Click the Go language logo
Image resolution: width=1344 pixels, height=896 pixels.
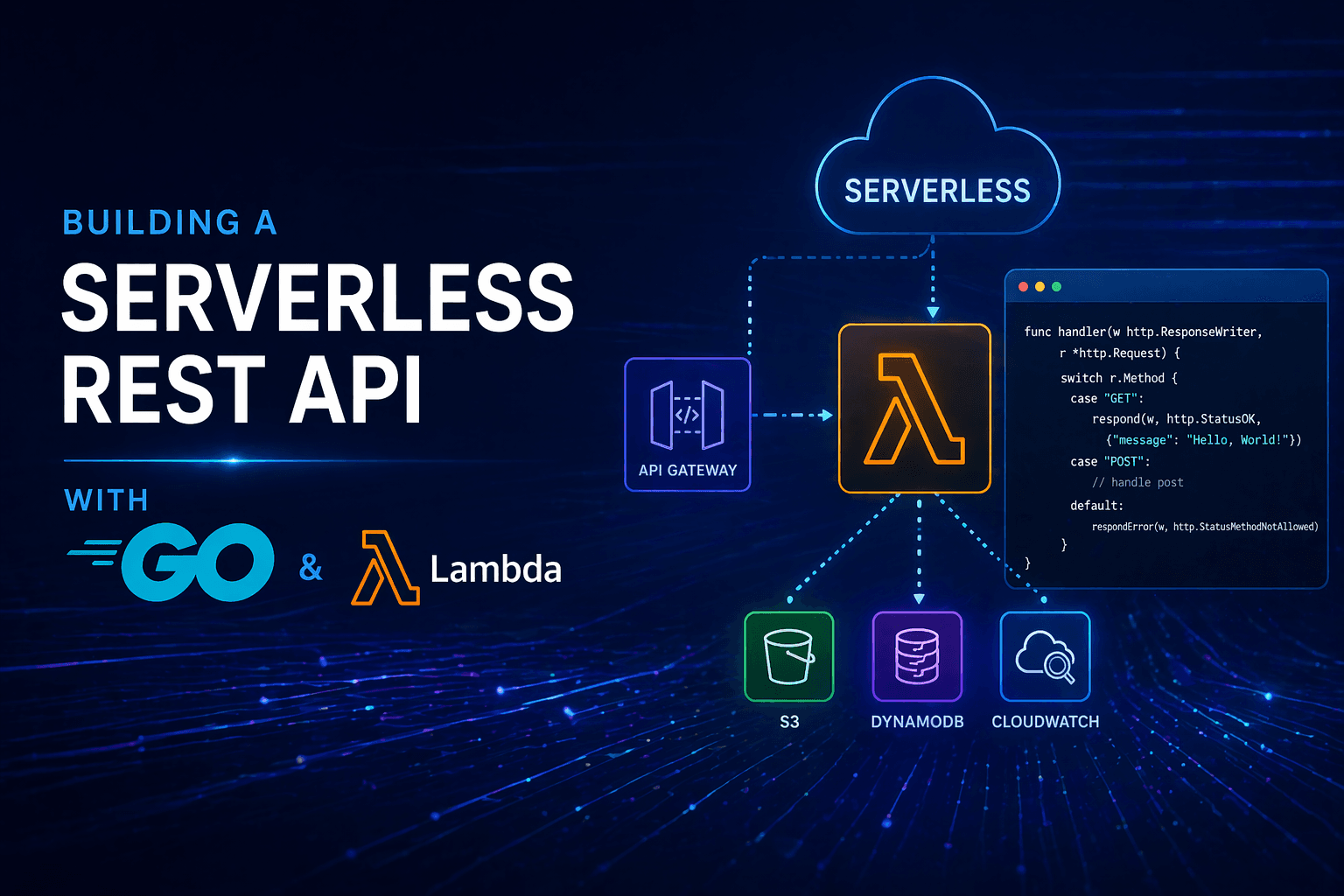click(x=171, y=563)
